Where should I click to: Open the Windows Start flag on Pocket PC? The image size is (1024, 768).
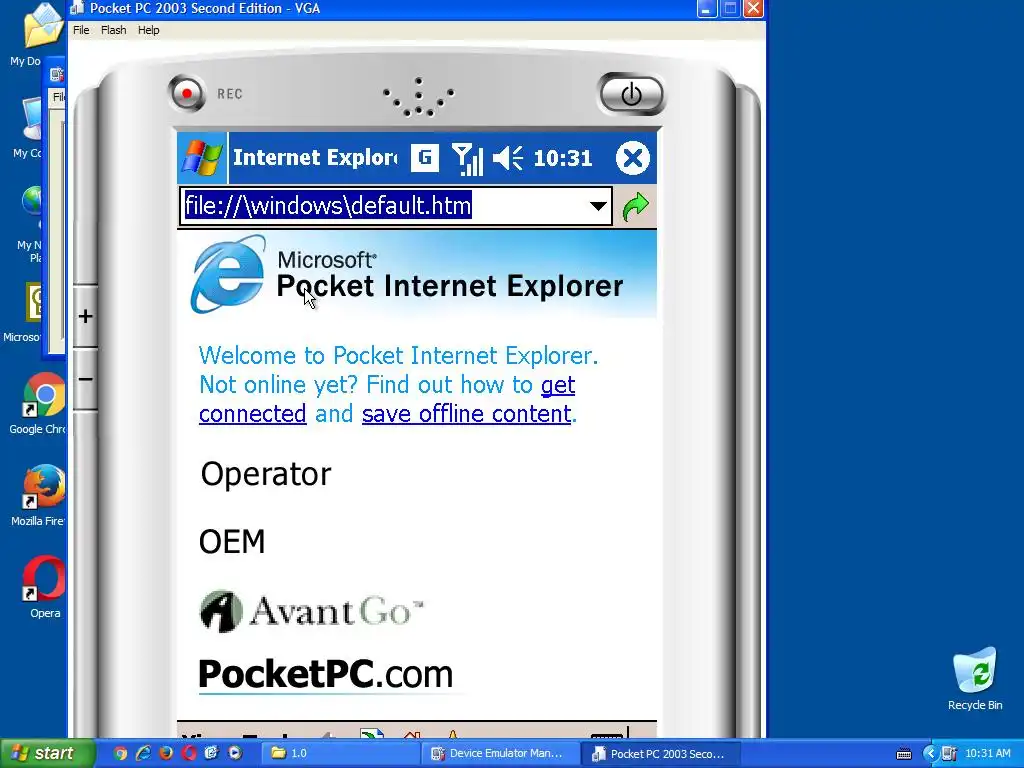coord(202,157)
